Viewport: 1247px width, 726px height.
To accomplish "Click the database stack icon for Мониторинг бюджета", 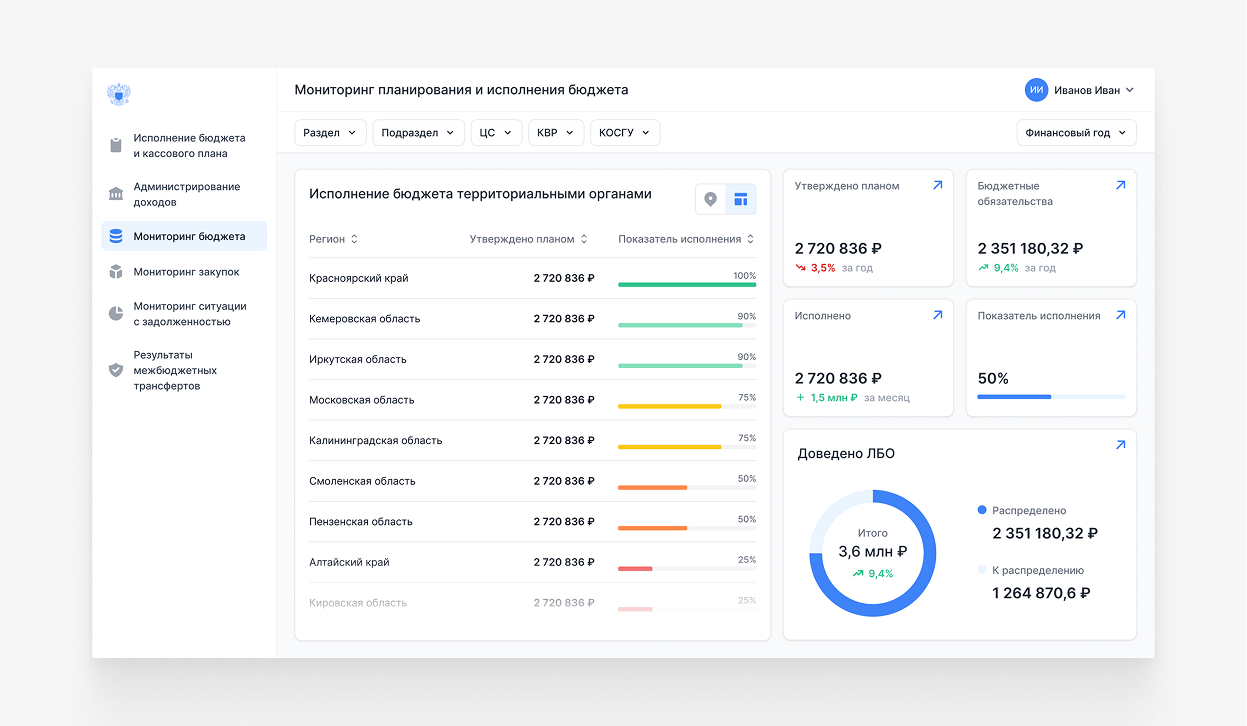I will pos(116,237).
